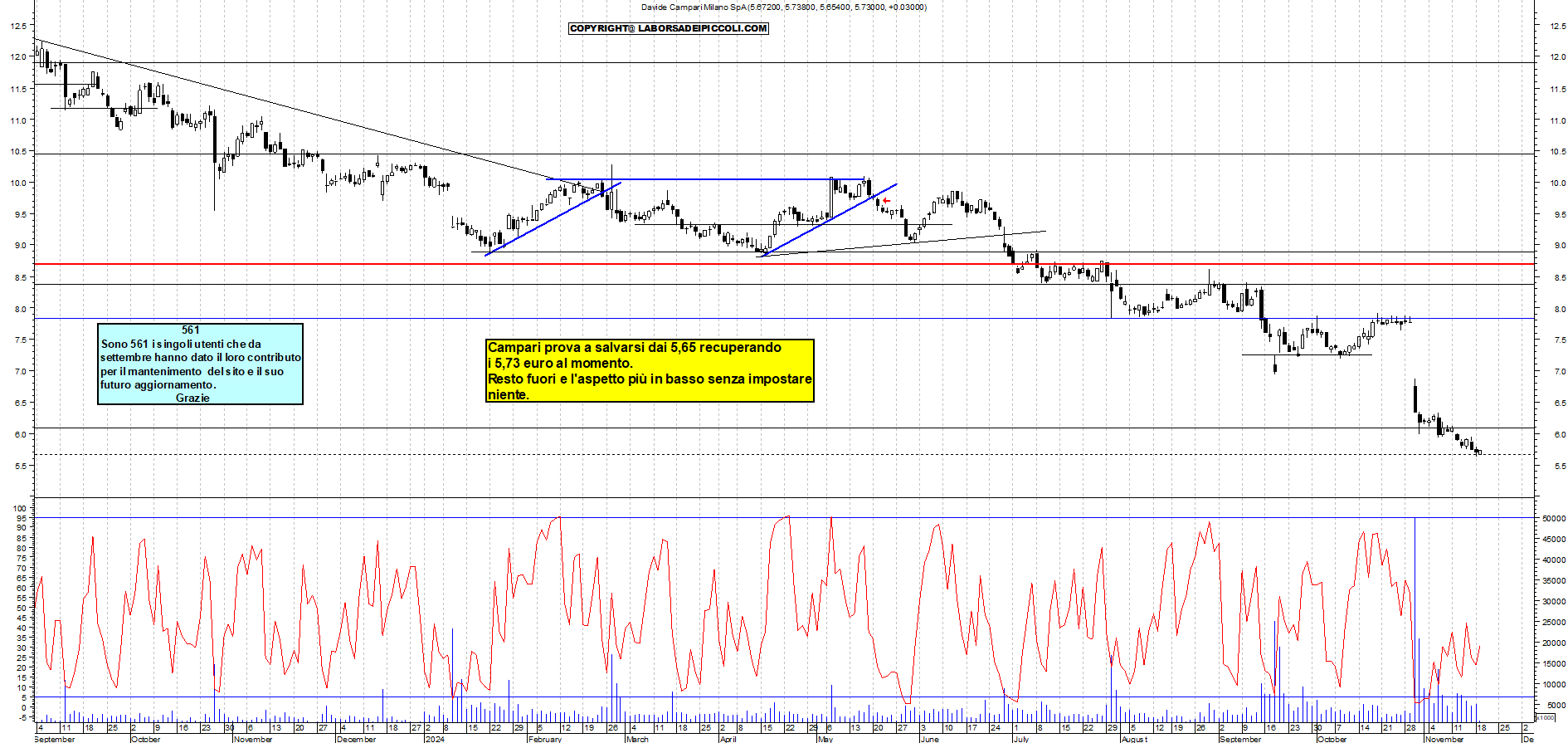Click the 50000 volume axis label
1568x743 pixels.
pyautogui.click(x=1554, y=518)
